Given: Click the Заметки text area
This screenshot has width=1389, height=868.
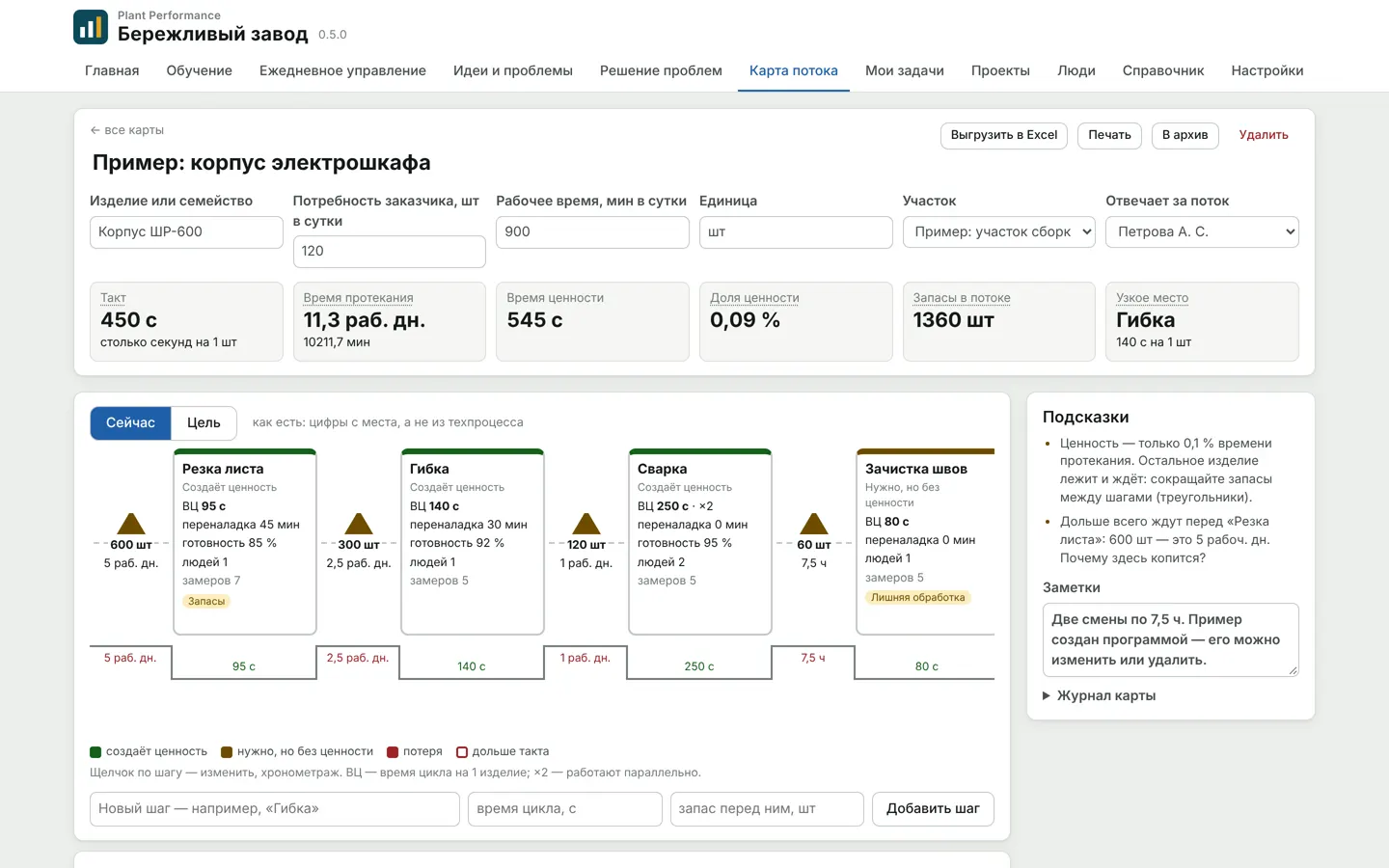Looking at the screenshot, I should tap(1171, 639).
